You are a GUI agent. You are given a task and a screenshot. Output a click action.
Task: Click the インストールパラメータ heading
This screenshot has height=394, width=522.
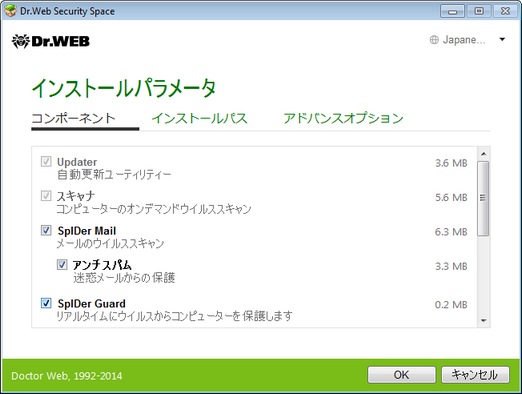124,88
